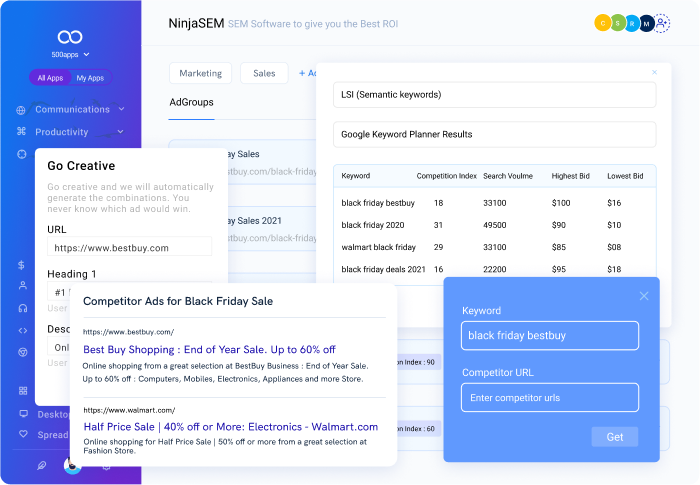This screenshot has width=700, height=485.
Task: Click the Keyword column header
Action: pos(356,176)
